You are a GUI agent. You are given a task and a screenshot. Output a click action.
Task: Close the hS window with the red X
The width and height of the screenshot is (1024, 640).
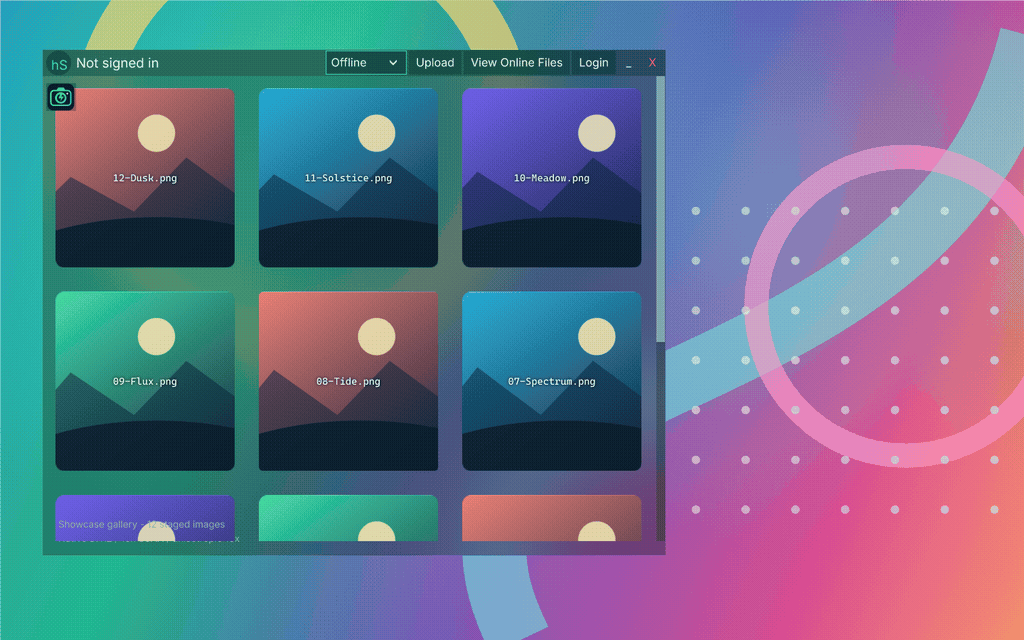tap(652, 63)
